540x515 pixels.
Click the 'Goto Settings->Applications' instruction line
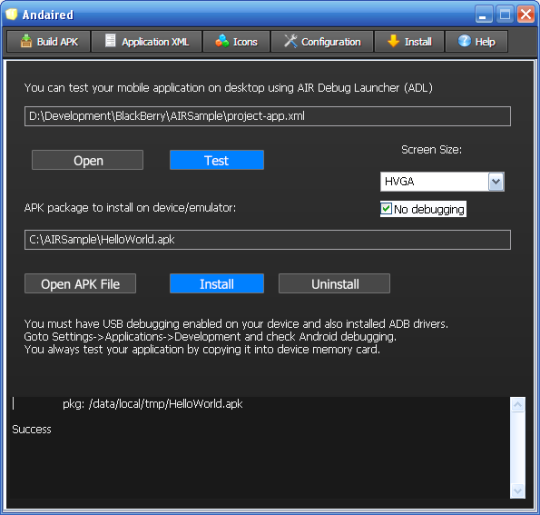[210, 337]
